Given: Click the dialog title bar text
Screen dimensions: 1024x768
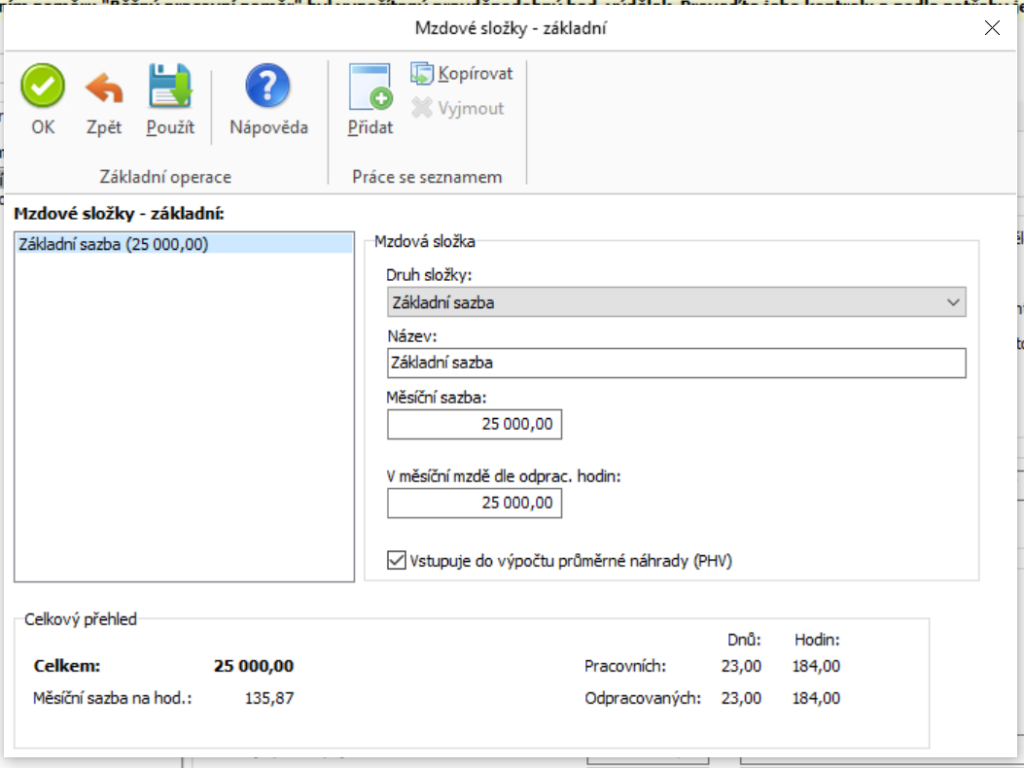Looking at the screenshot, I should tap(511, 28).
